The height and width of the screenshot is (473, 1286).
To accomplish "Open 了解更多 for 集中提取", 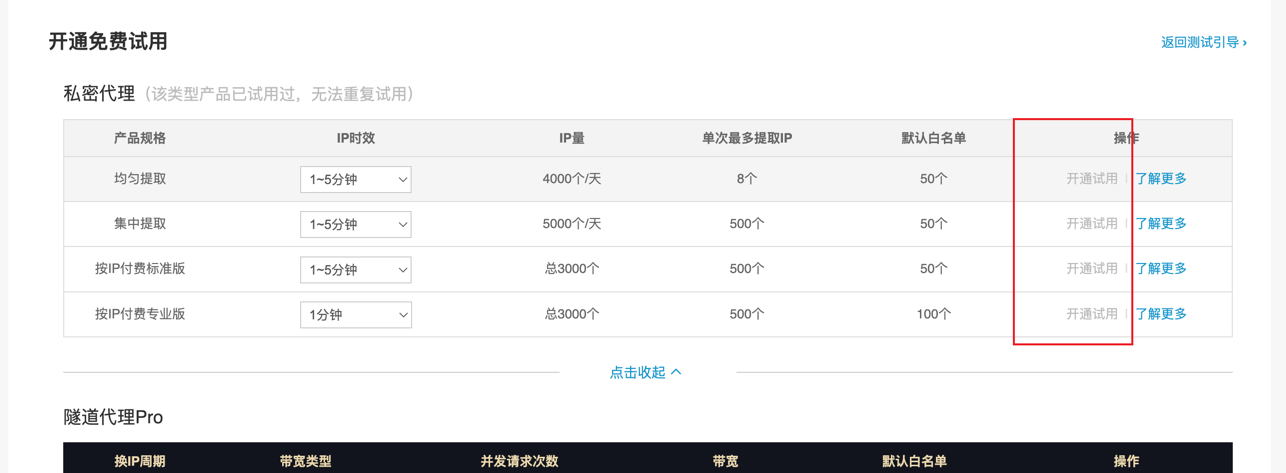I will 1161,224.
